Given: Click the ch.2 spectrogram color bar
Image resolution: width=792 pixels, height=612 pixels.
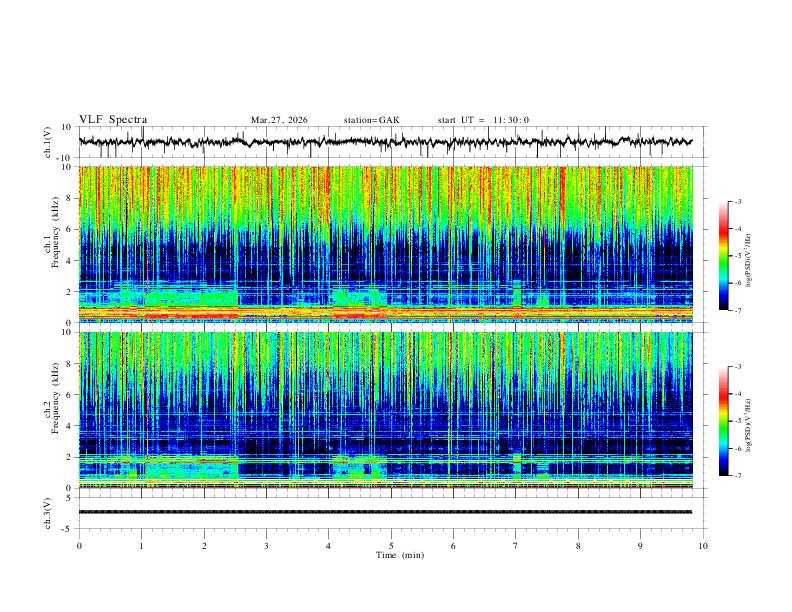Looking at the screenshot, I should (x=724, y=421).
